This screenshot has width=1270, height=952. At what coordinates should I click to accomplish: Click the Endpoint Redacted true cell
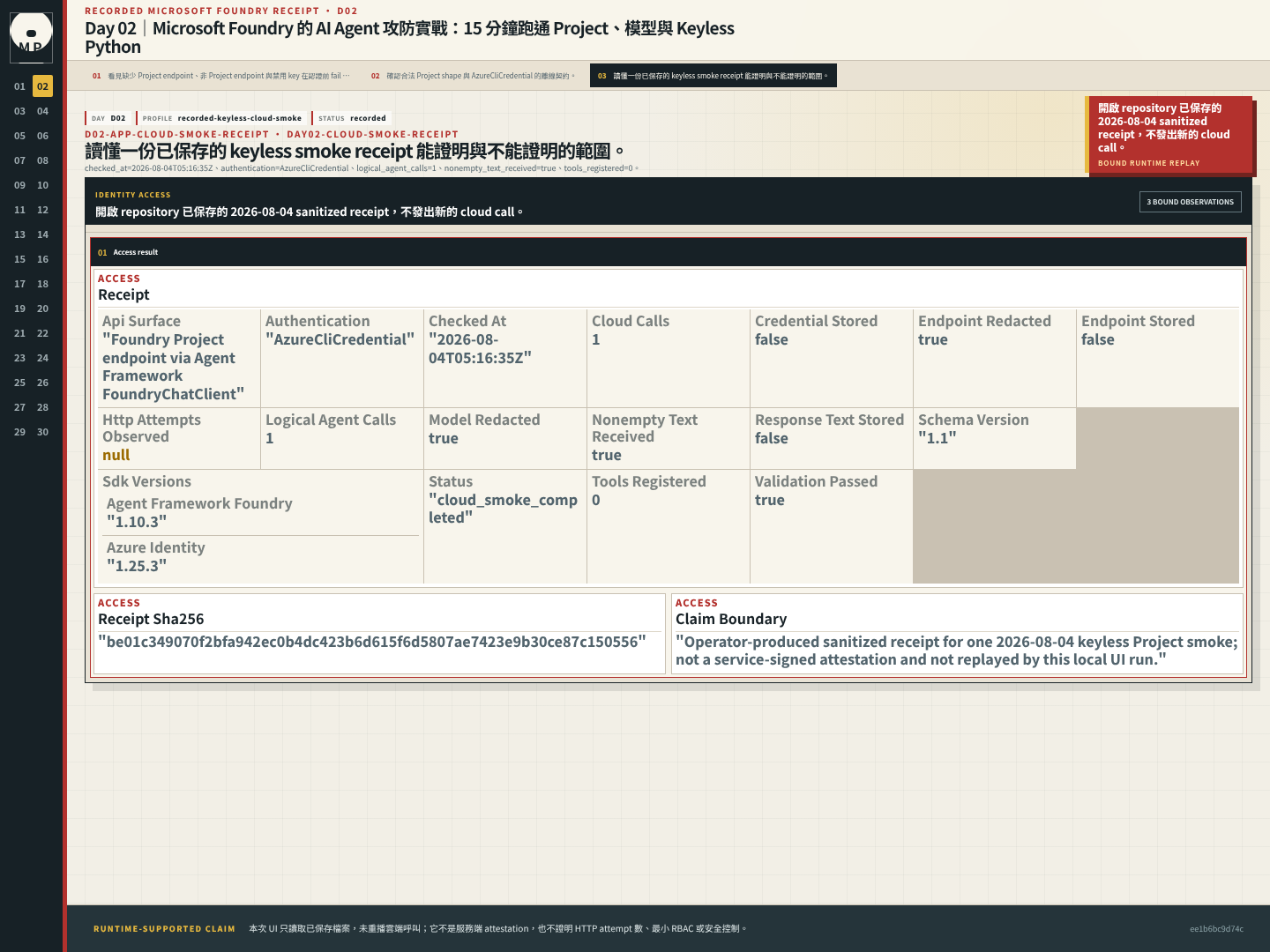coord(995,358)
